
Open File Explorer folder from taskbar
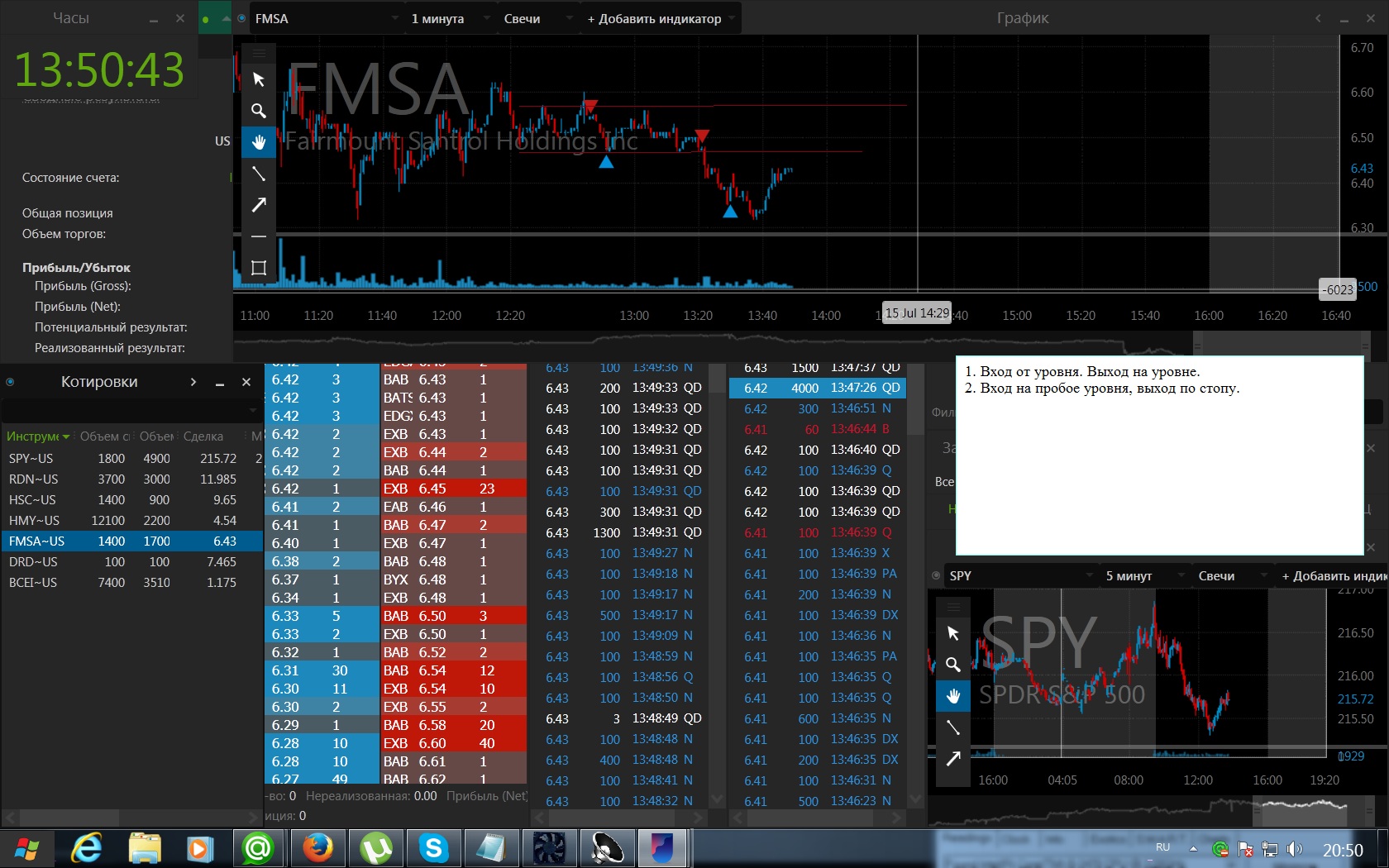(x=145, y=848)
